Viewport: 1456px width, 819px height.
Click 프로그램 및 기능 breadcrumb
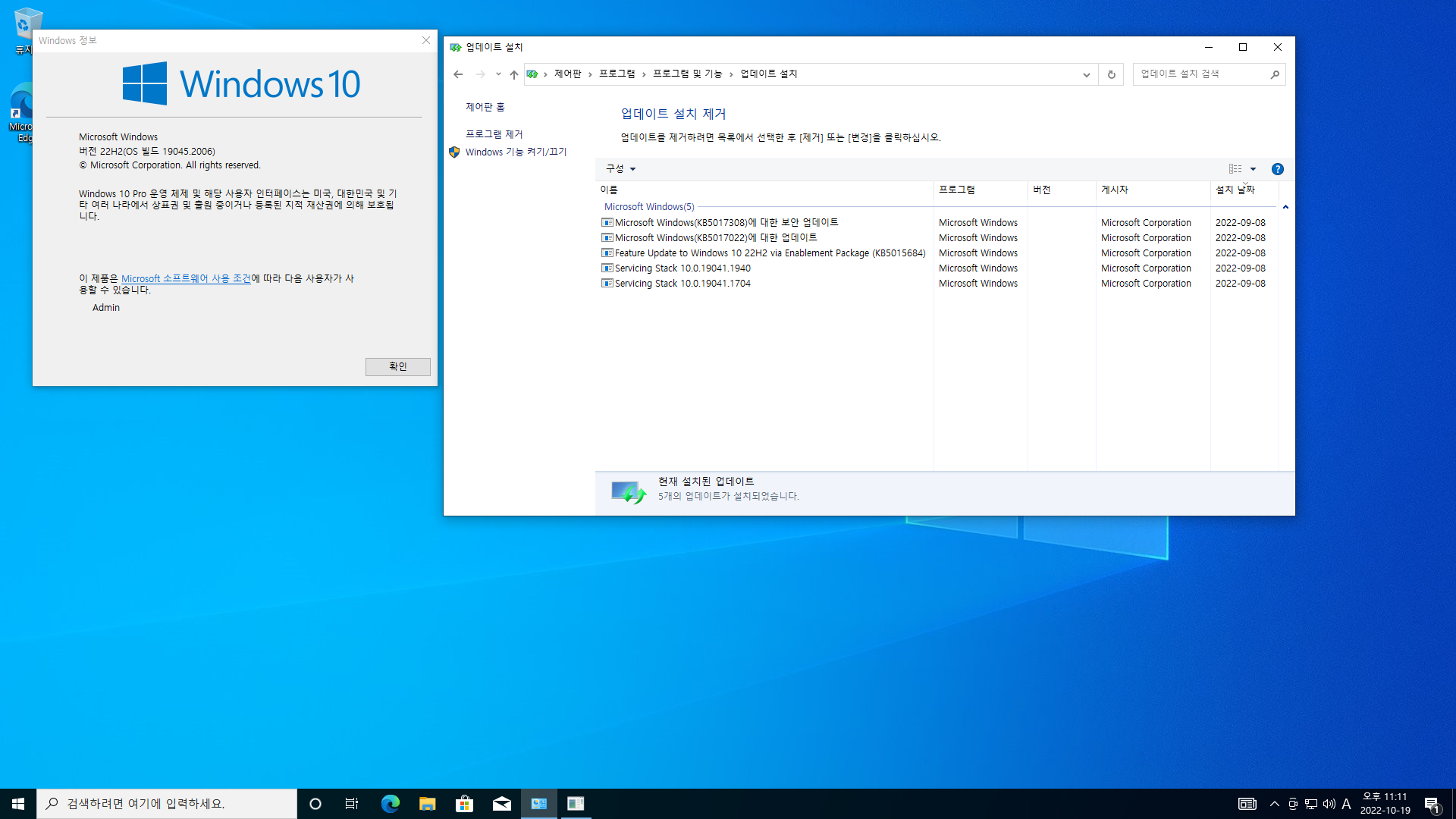pyautogui.click(x=688, y=74)
